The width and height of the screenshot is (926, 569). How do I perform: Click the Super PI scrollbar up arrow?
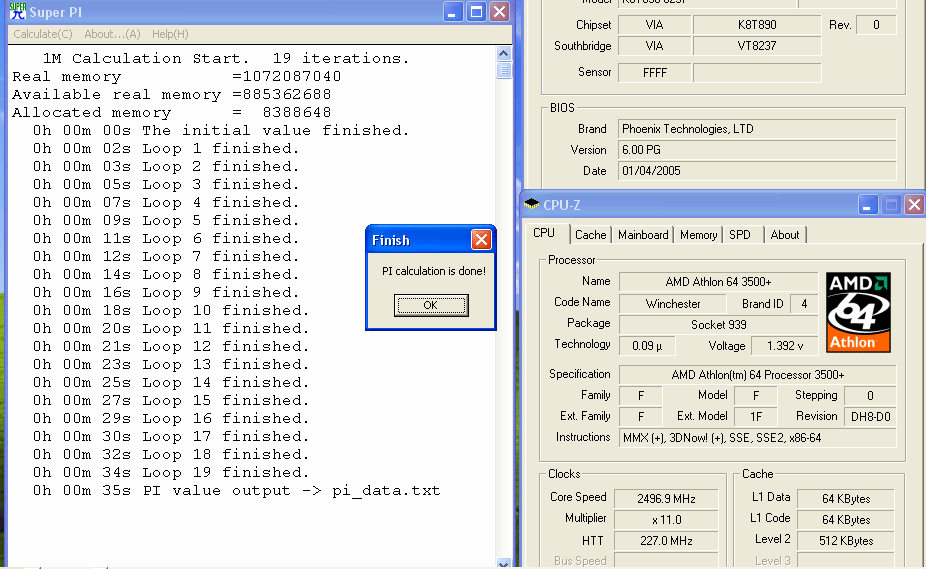pos(504,54)
